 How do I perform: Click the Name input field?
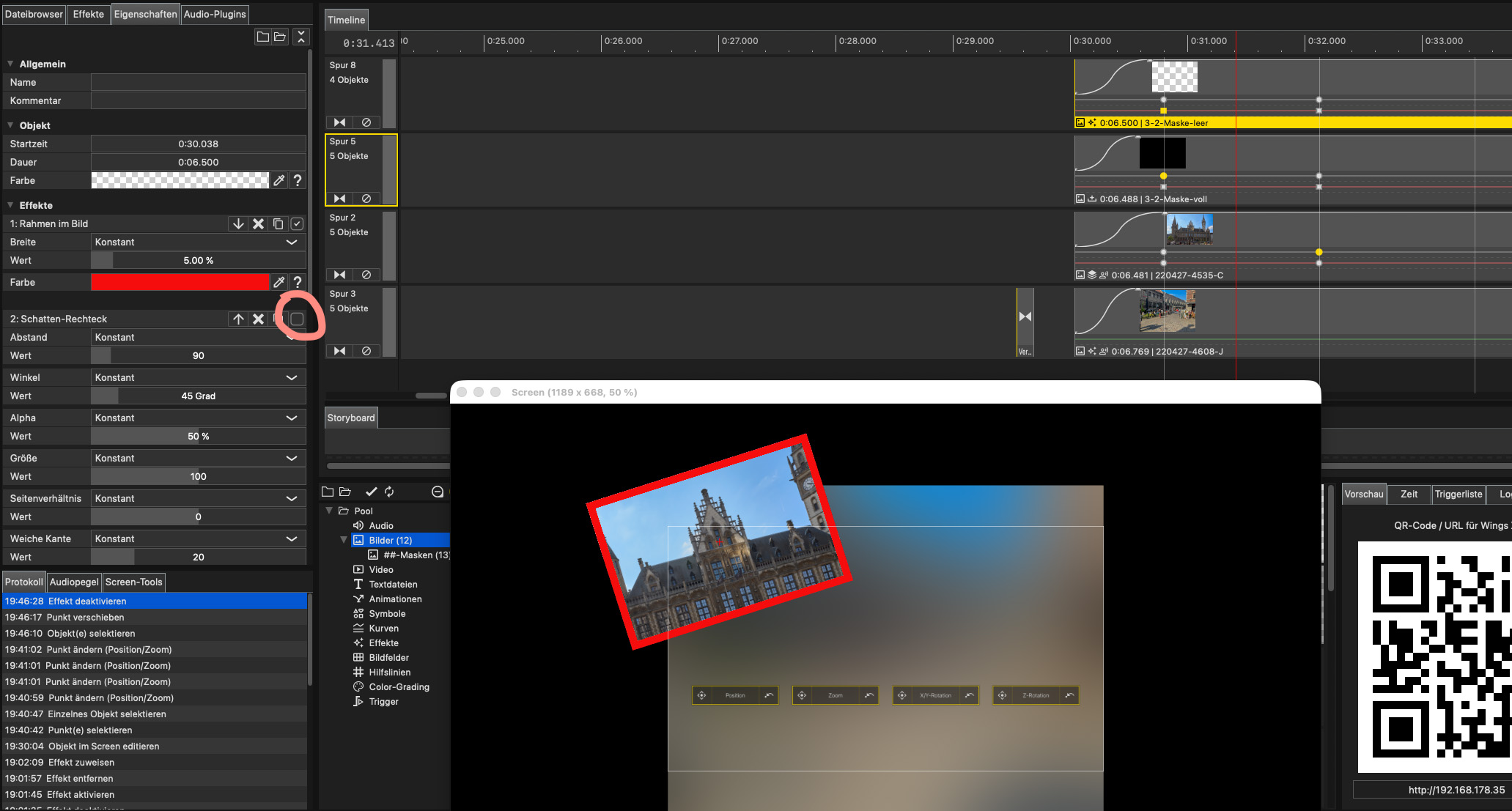(198, 83)
